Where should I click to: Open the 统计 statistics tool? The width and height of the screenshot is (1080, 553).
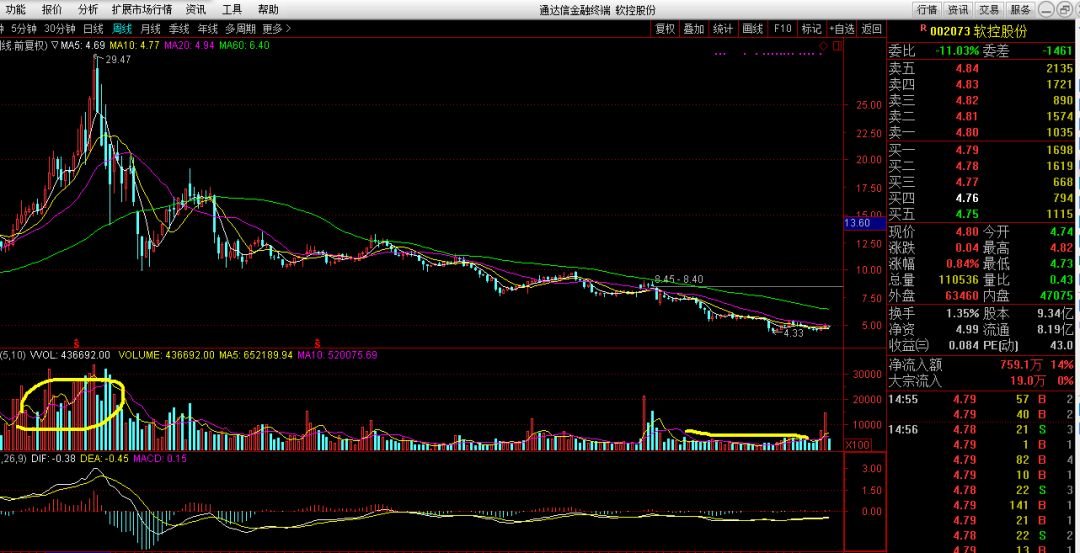723,29
